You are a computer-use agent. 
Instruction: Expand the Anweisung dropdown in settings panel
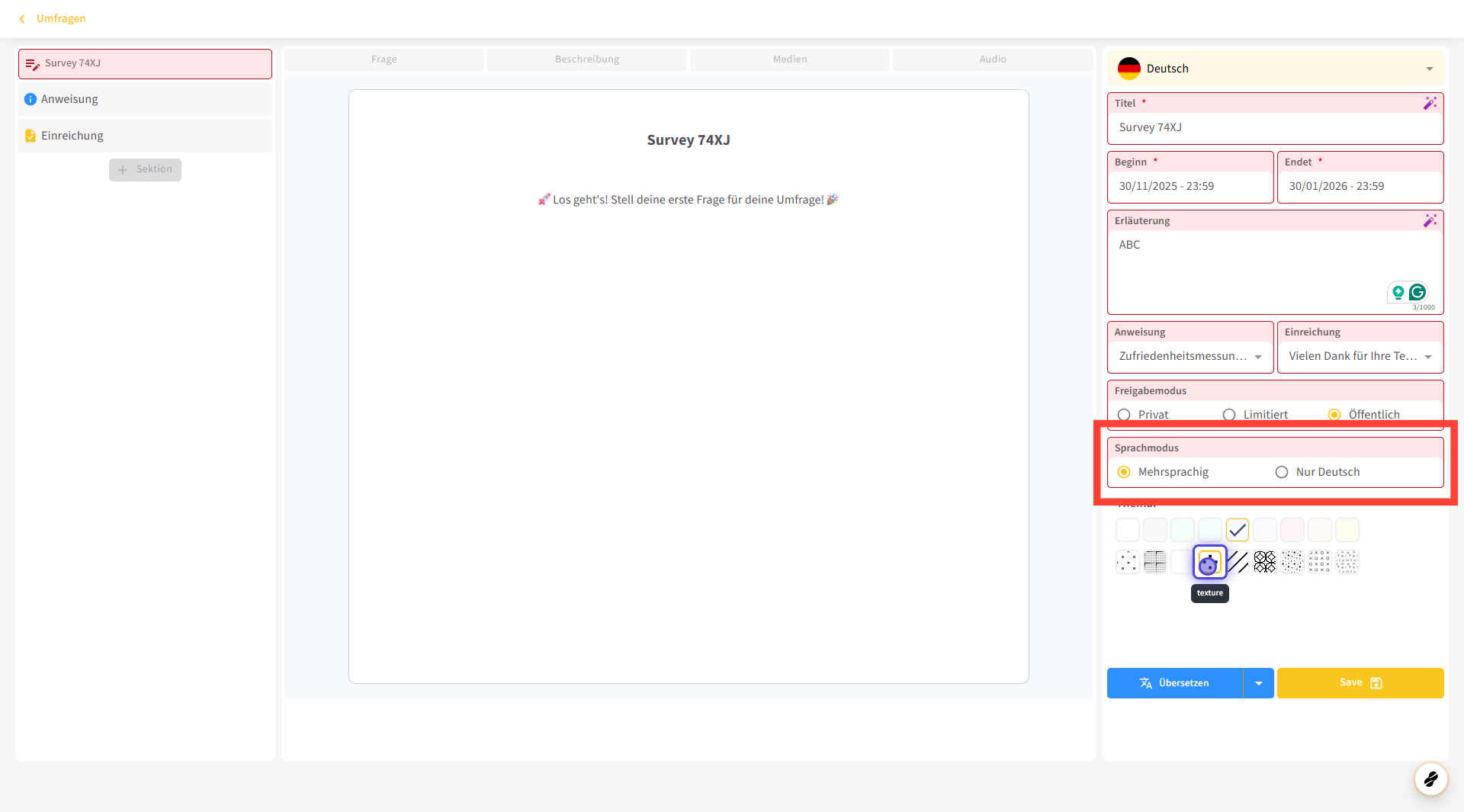pos(1257,356)
